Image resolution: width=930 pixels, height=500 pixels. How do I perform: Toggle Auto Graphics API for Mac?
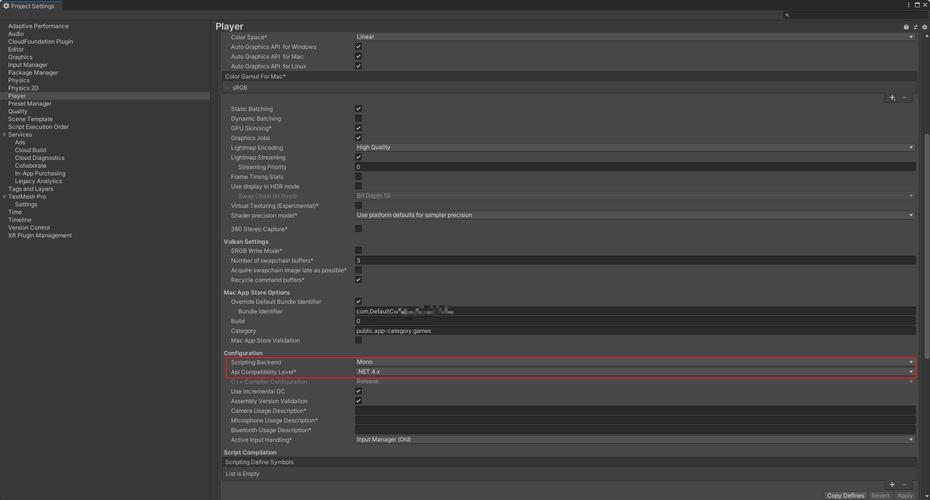coord(358,56)
